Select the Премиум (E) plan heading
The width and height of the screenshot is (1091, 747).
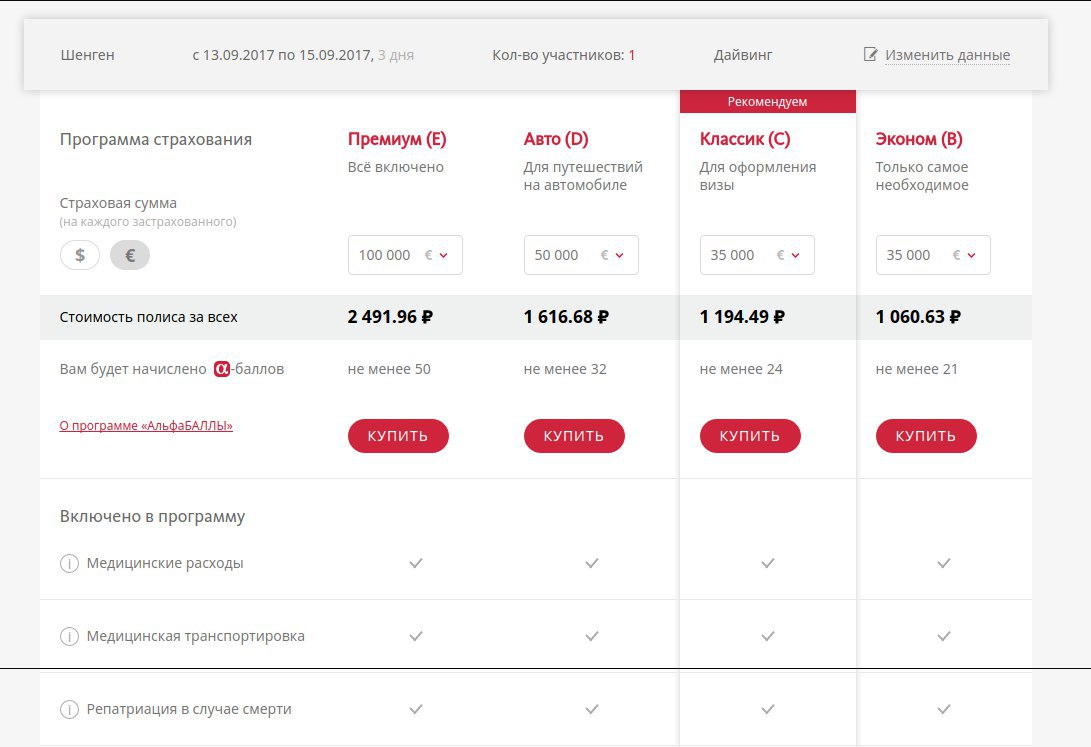coord(396,139)
